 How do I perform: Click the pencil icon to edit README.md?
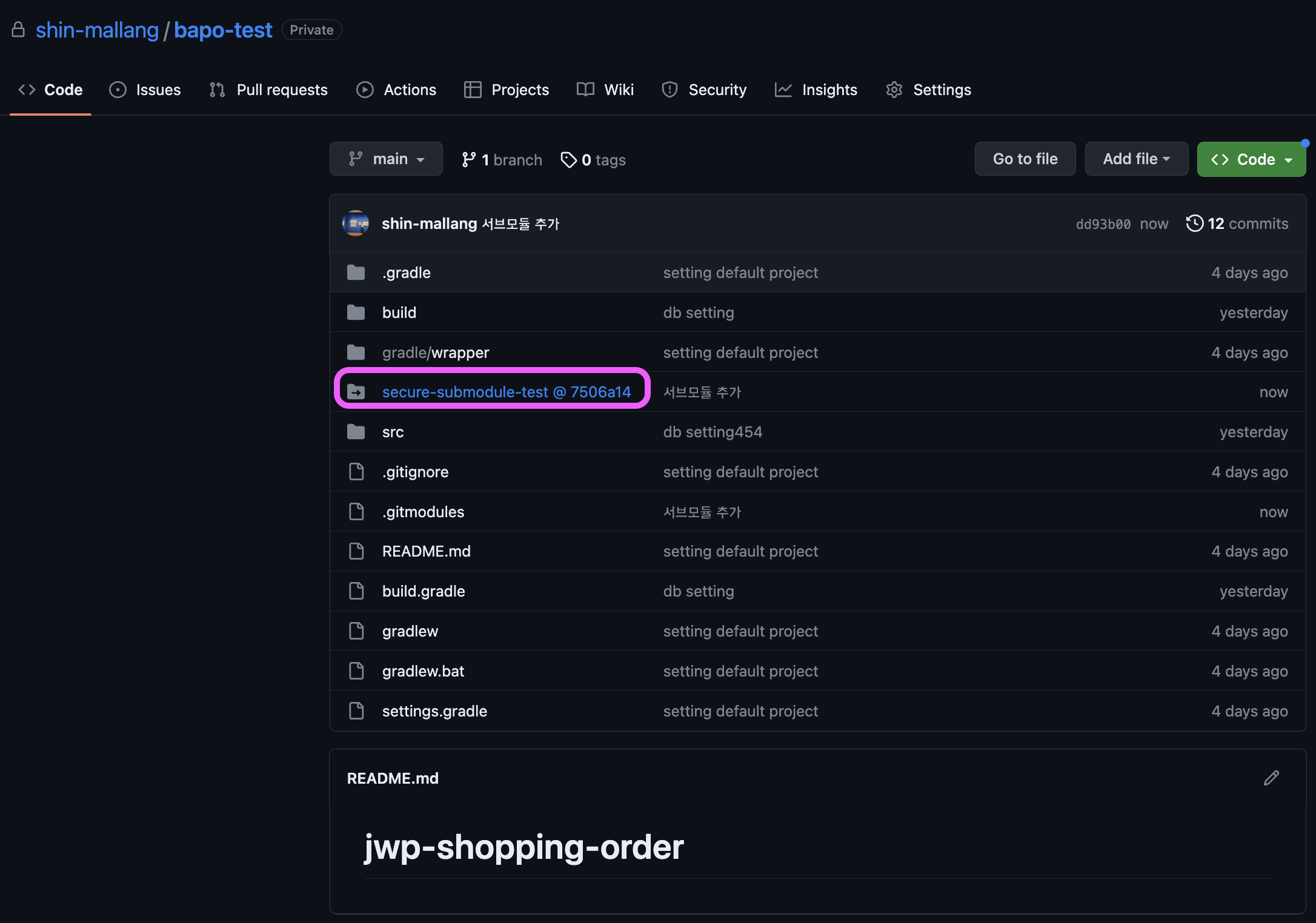[x=1271, y=778]
